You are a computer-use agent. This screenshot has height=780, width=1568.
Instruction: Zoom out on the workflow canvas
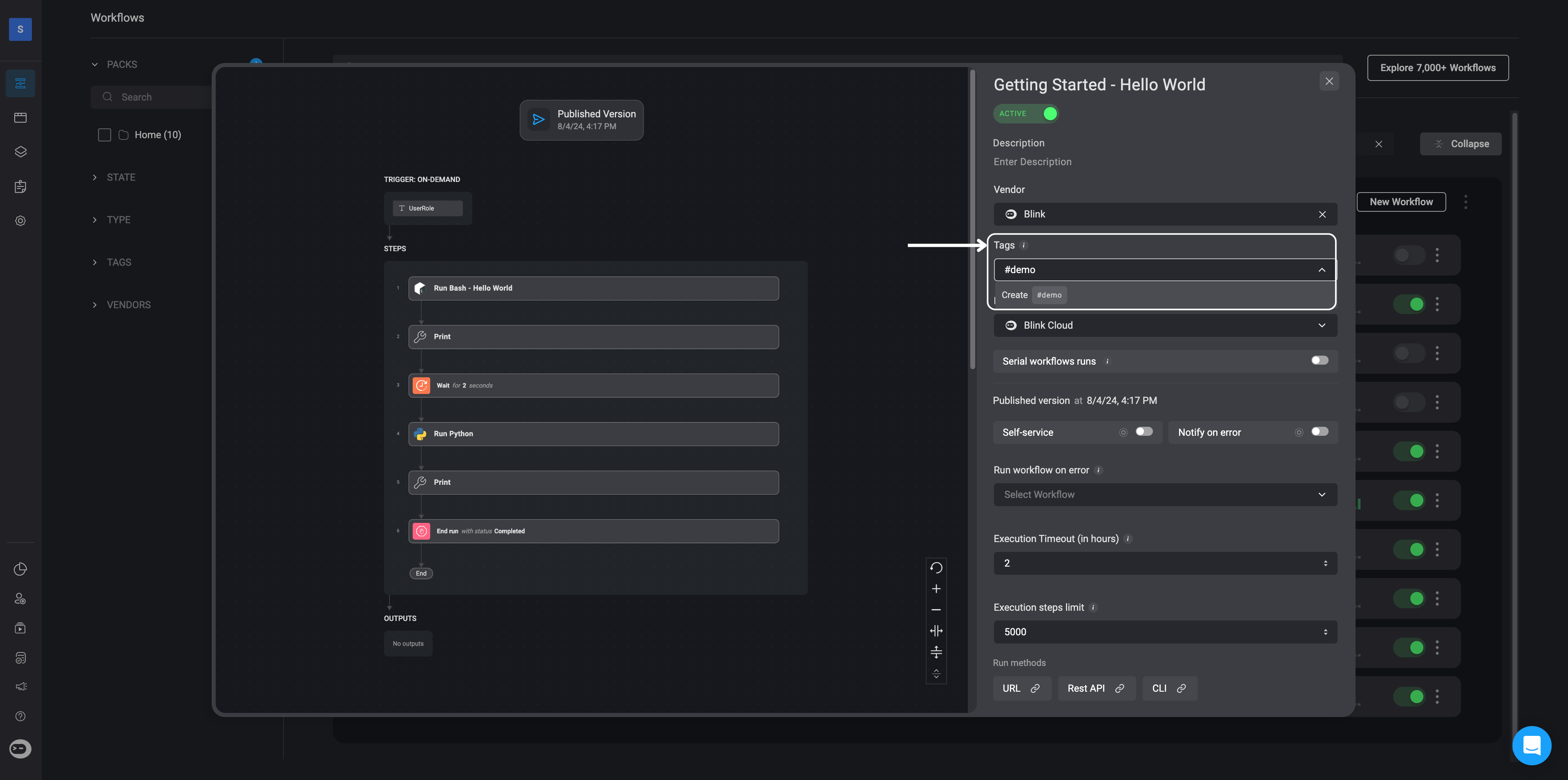click(936, 610)
